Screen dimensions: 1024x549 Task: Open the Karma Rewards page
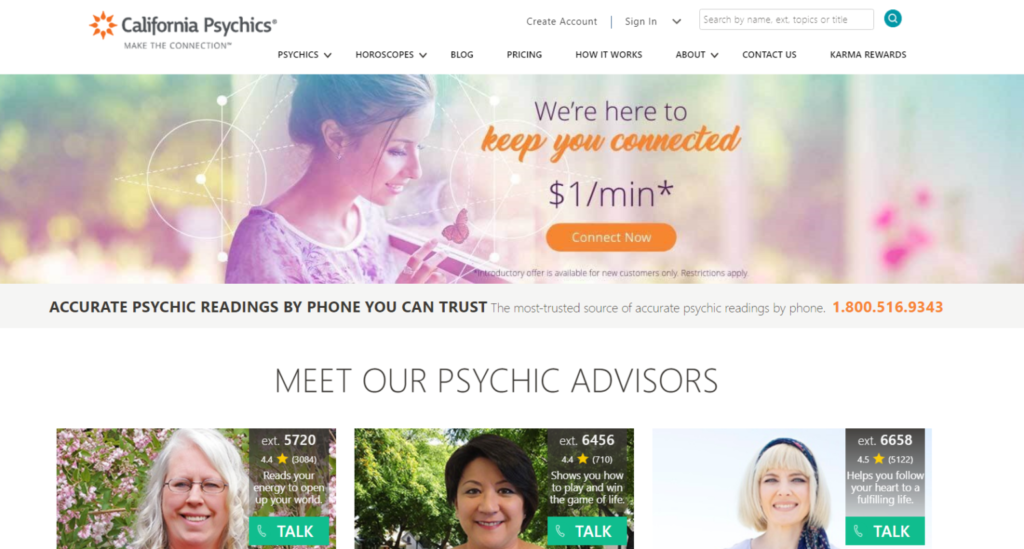coord(868,55)
